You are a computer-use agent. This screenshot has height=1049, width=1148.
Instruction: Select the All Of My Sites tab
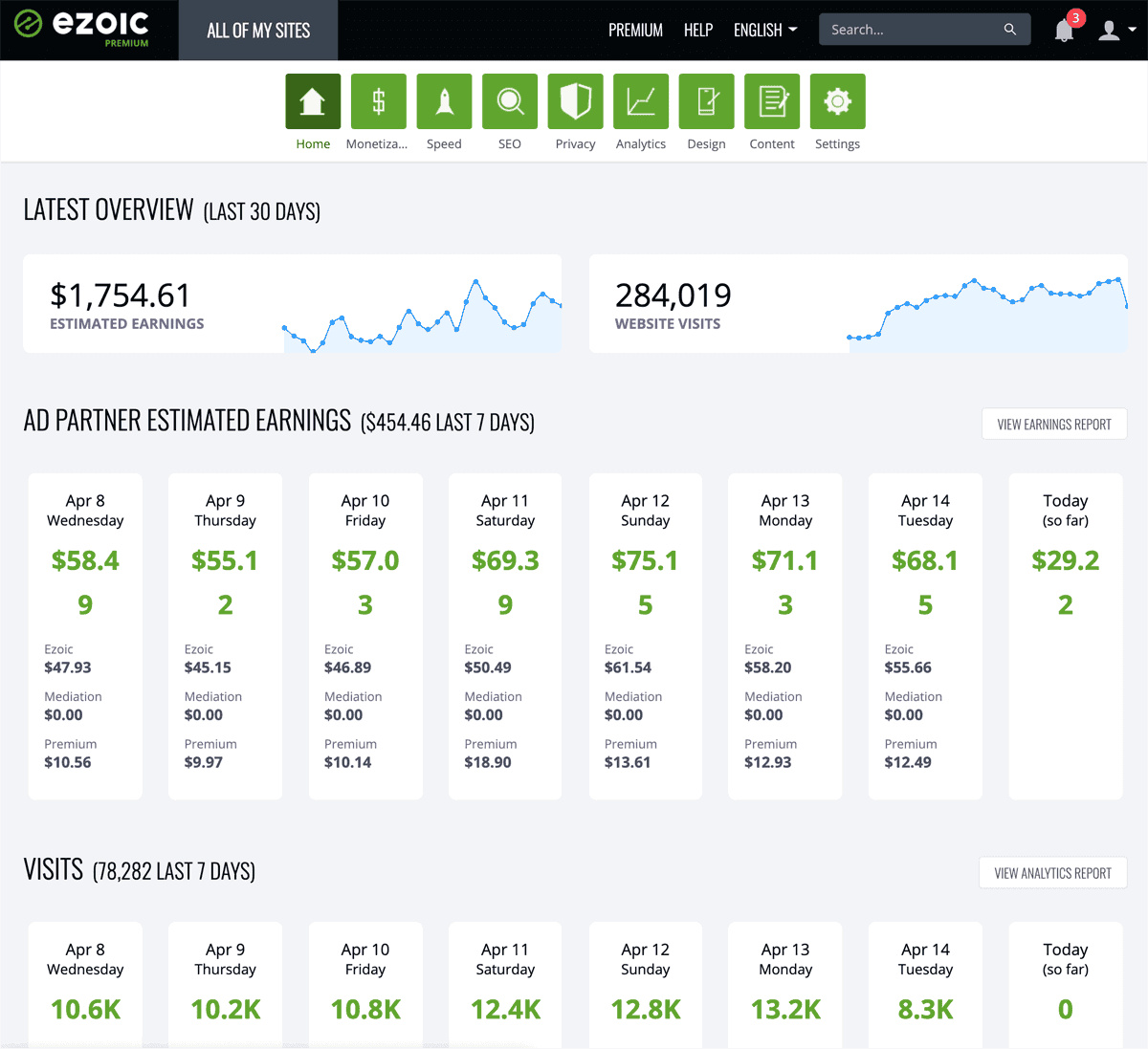pos(258,30)
